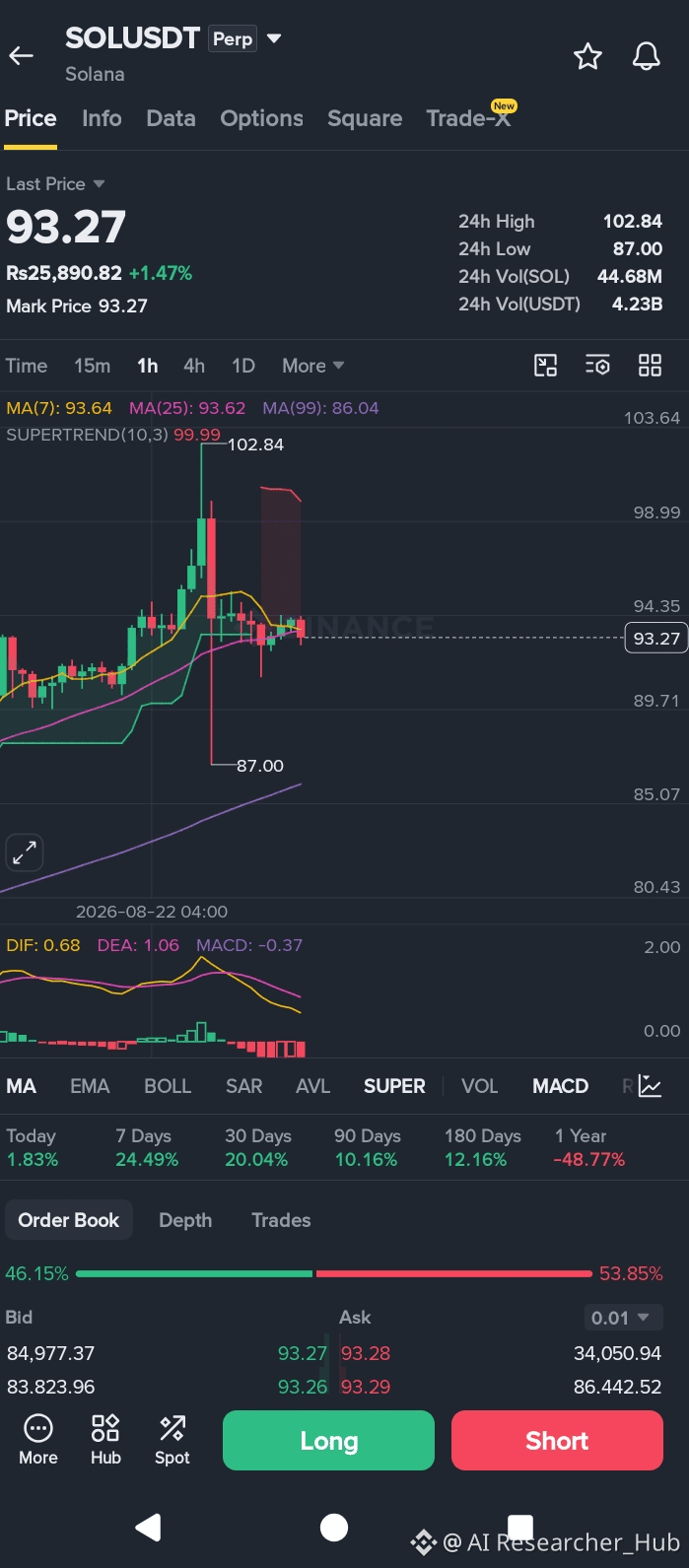The image size is (689, 1568).
Task: Tap Android back navigation button
Action: 148,1528
